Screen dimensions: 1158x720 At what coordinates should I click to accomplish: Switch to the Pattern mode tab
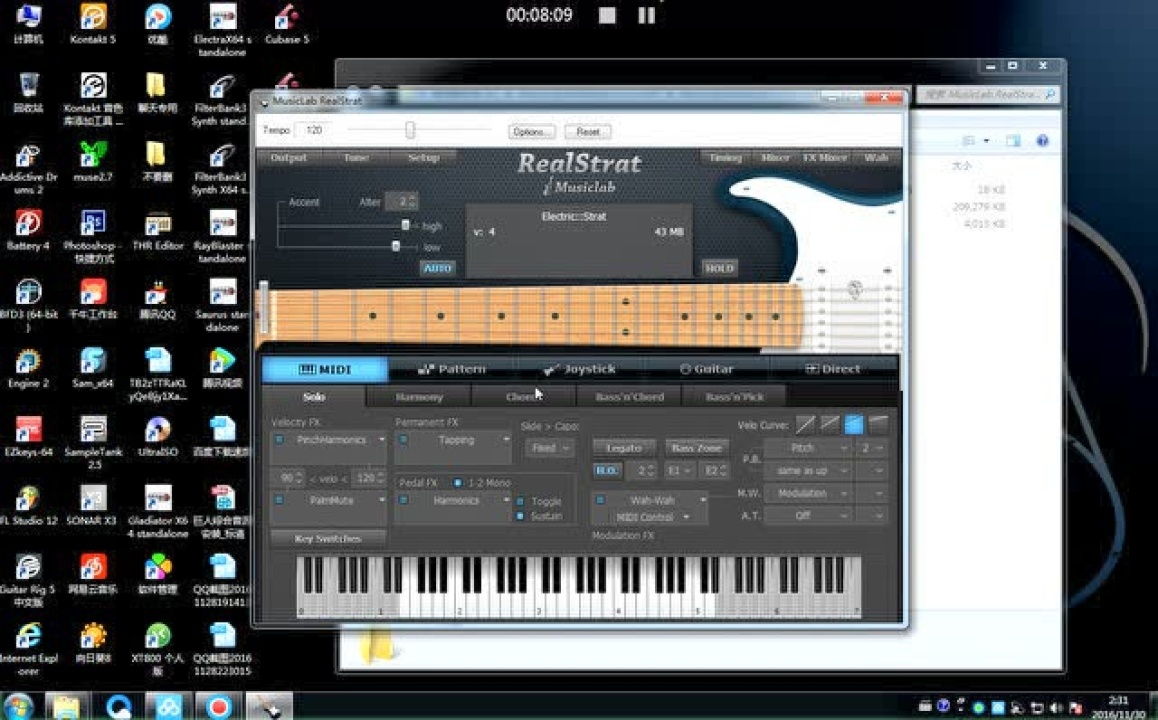[452, 368]
